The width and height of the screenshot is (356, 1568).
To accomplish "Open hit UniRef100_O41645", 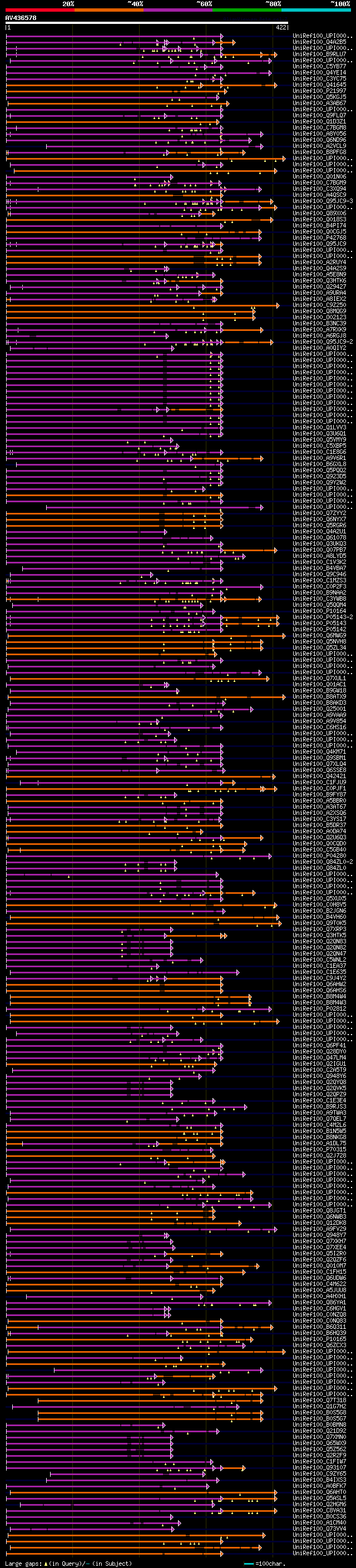I will pos(319,85).
